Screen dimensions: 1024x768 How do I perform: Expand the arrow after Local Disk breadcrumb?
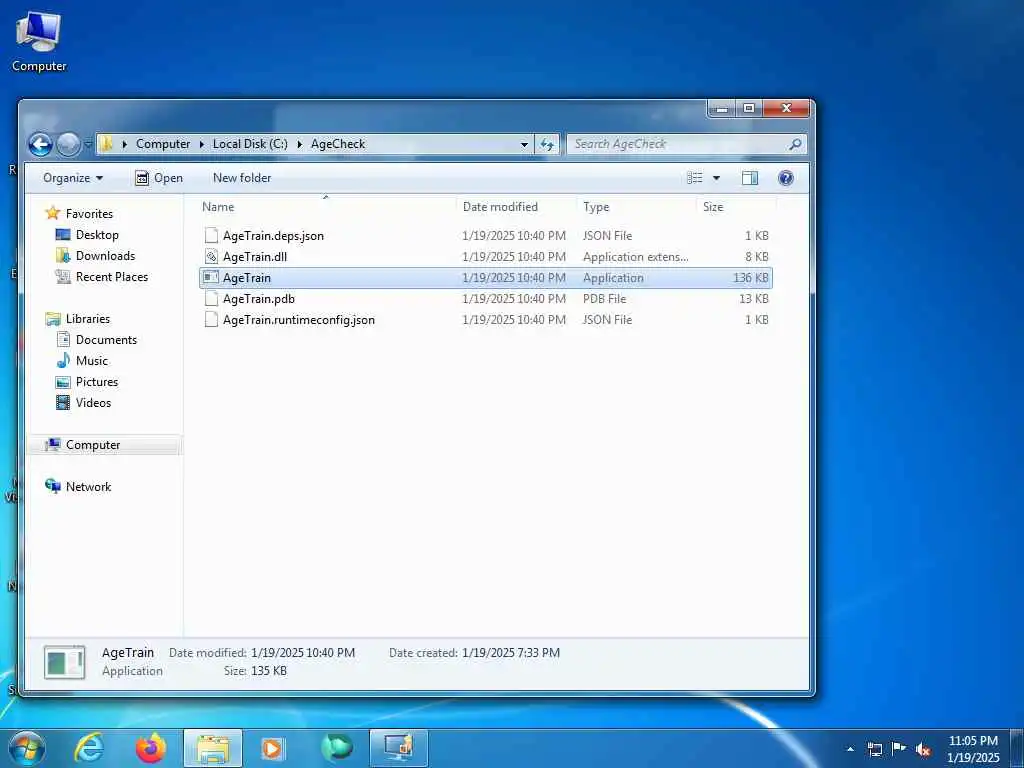[300, 144]
